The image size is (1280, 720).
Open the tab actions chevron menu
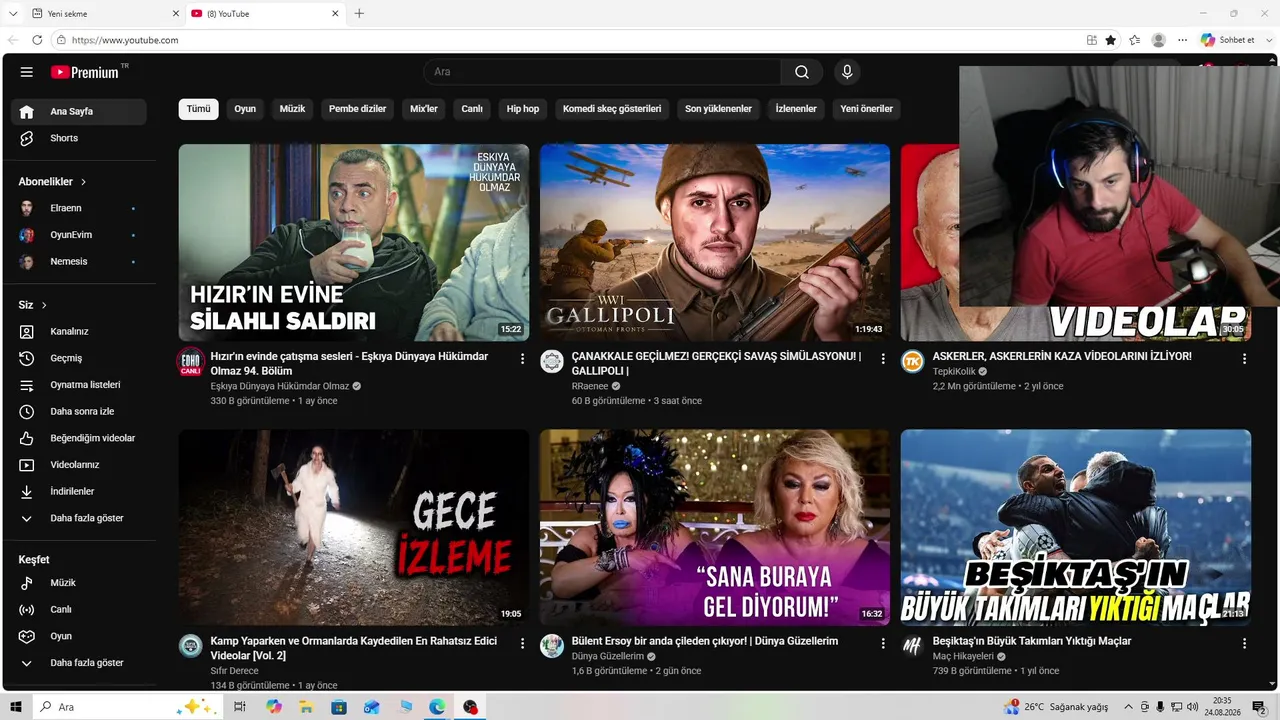point(13,13)
